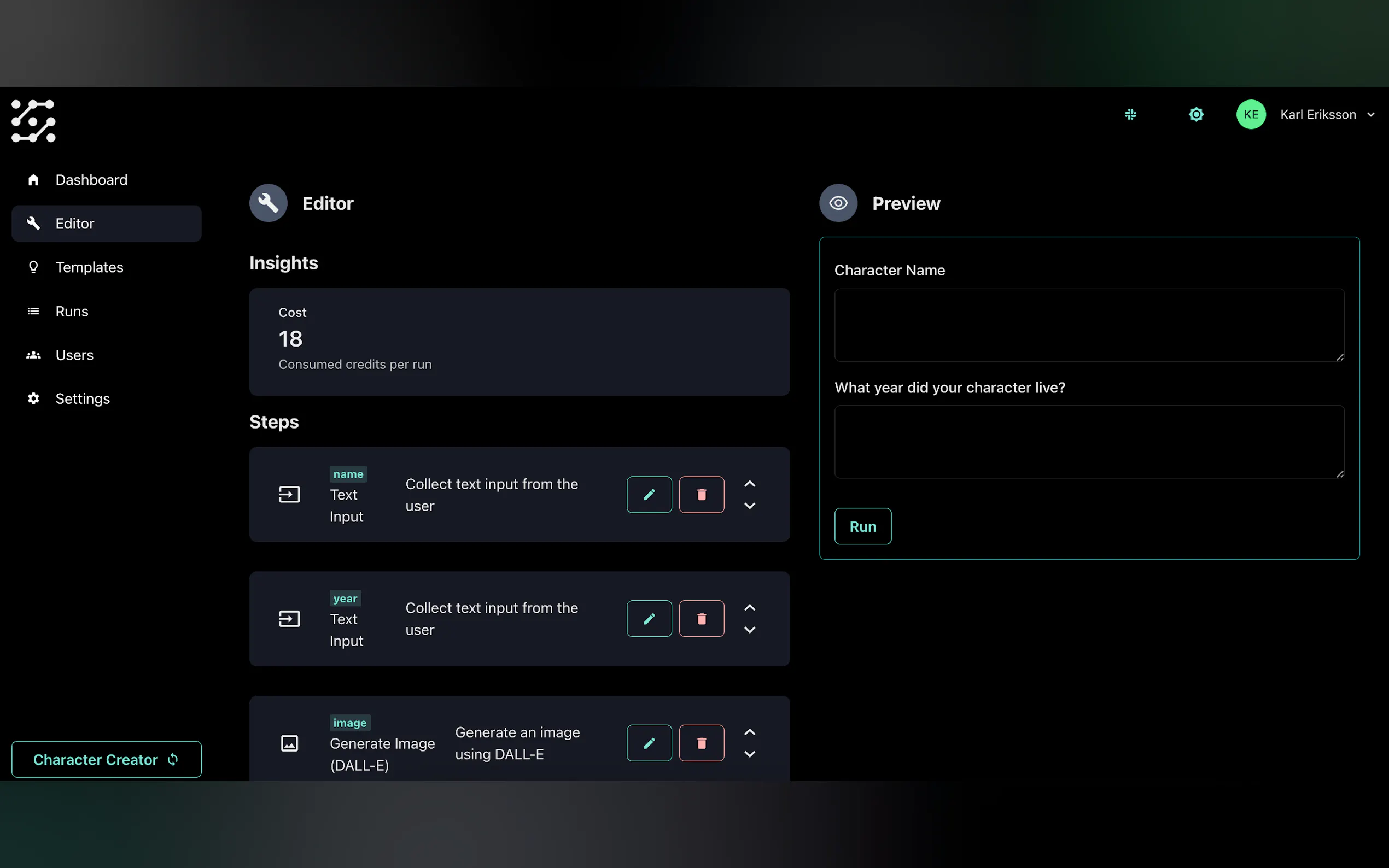Viewport: 1389px width, 868px height.
Task: Edit the name Text Input step
Action: pos(649,494)
